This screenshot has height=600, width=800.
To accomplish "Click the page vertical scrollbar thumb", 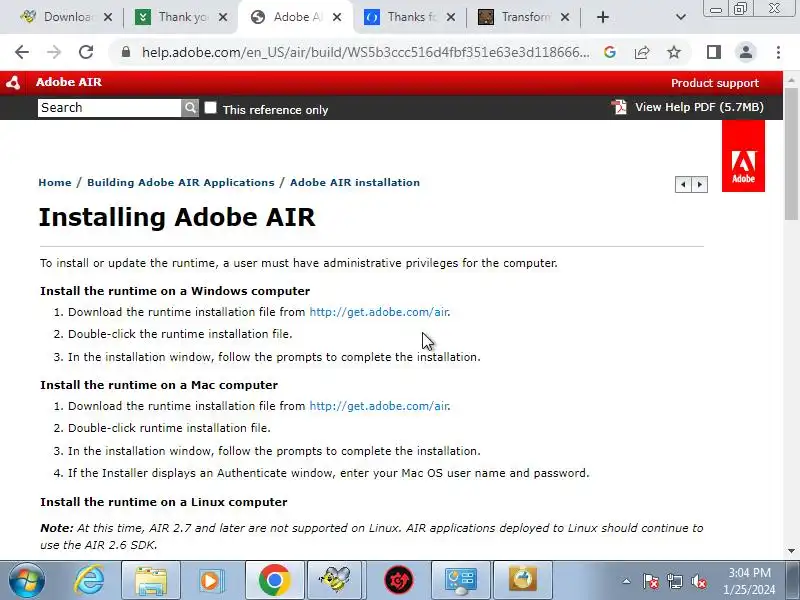I will click(x=791, y=153).
